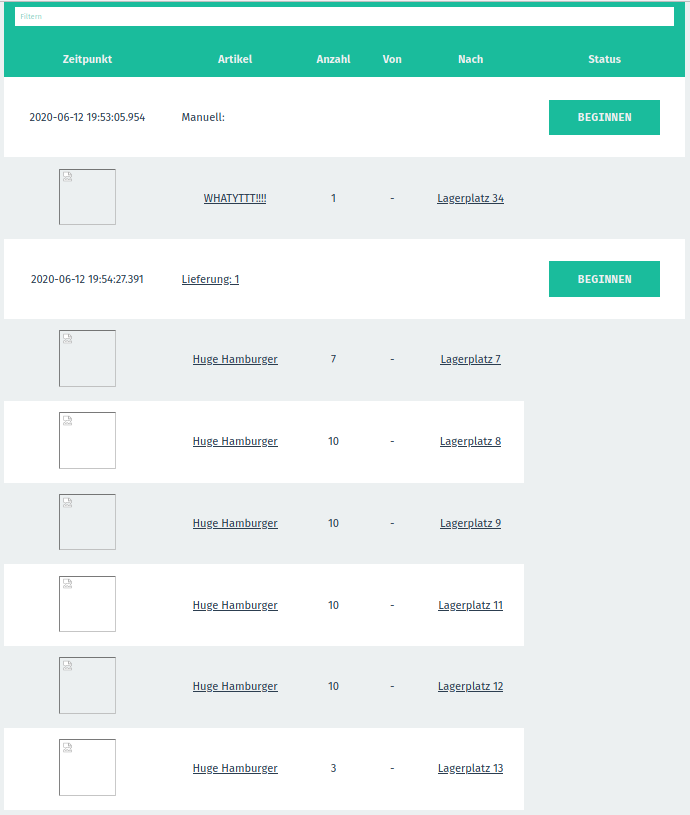Open the Lieferung: 1 link
The image size is (690, 815).
(210, 279)
